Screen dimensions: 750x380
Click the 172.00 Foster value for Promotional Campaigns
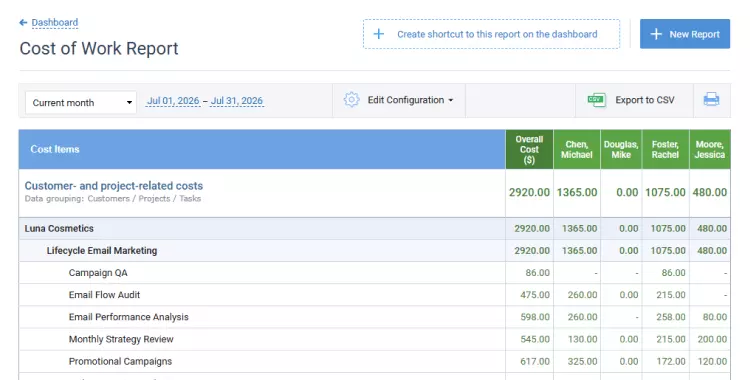[x=671, y=361]
